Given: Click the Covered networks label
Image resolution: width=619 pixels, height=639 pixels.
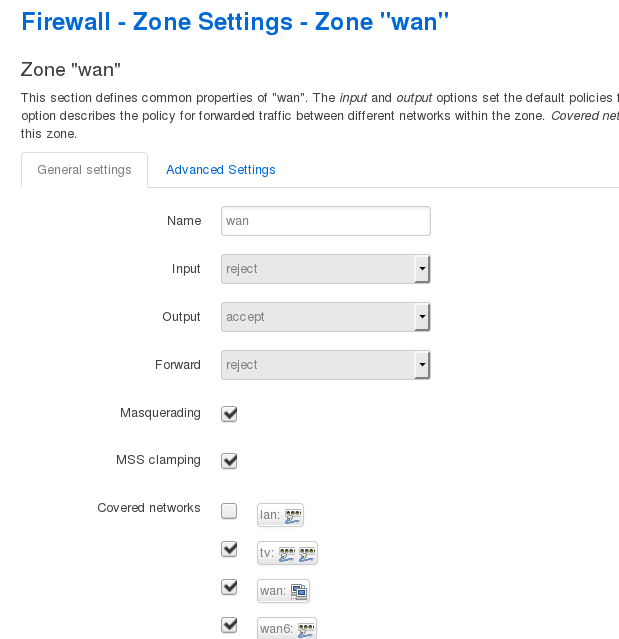Looking at the screenshot, I should (x=149, y=508).
